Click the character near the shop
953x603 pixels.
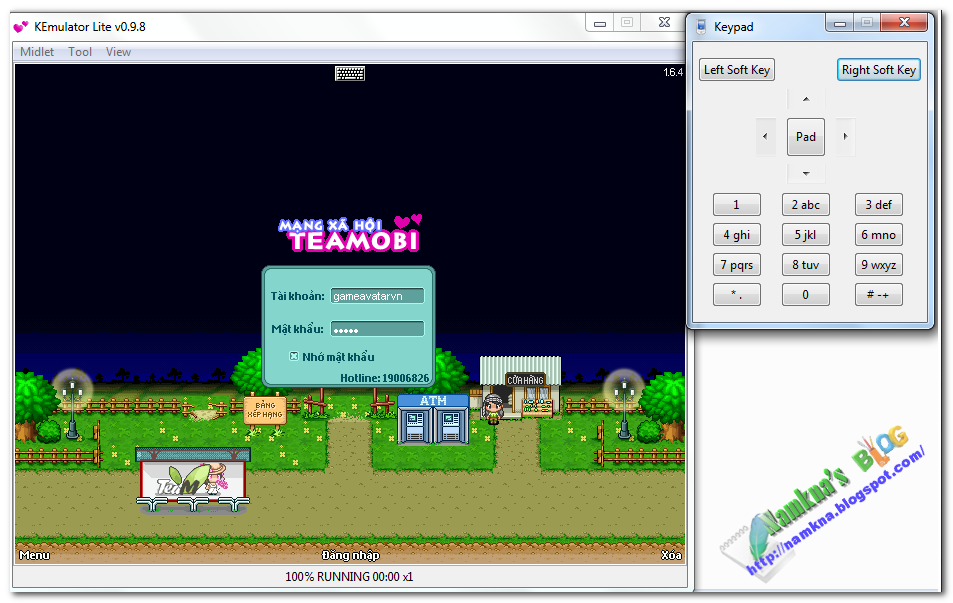click(493, 408)
